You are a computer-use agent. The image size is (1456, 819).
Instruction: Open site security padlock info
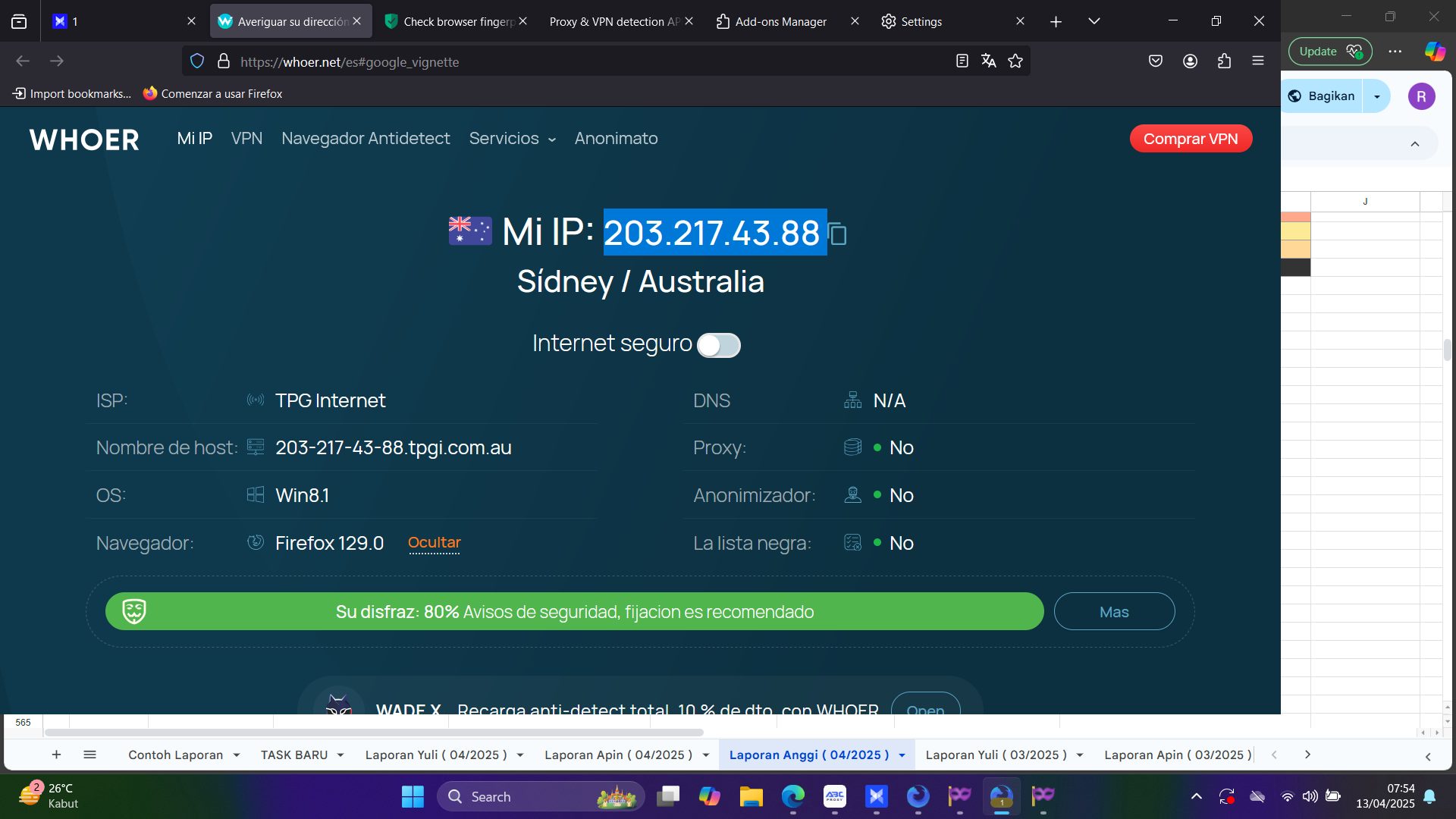coord(224,61)
